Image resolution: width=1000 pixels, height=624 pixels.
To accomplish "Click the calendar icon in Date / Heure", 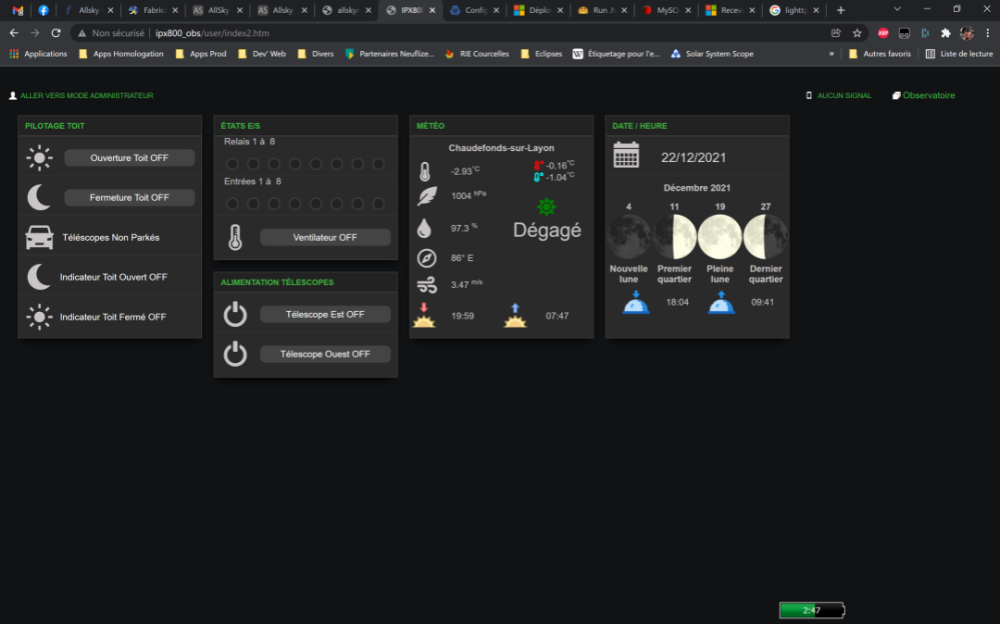I will click(626, 156).
